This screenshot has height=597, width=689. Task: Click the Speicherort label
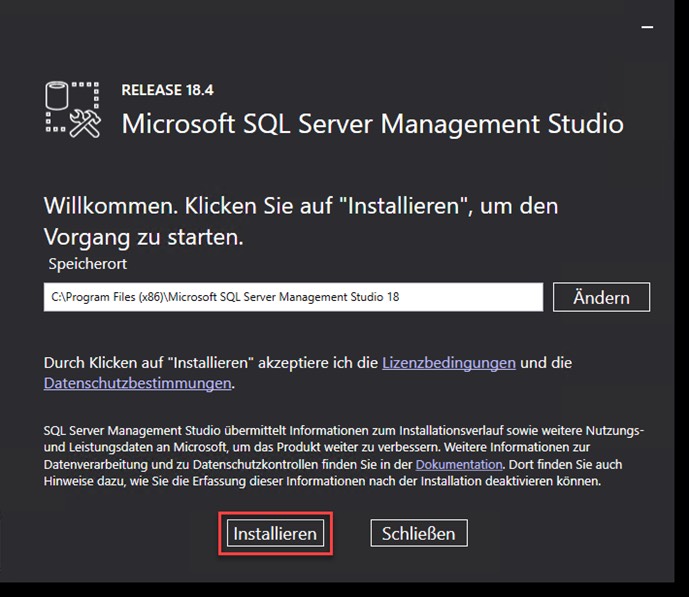(87, 264)
